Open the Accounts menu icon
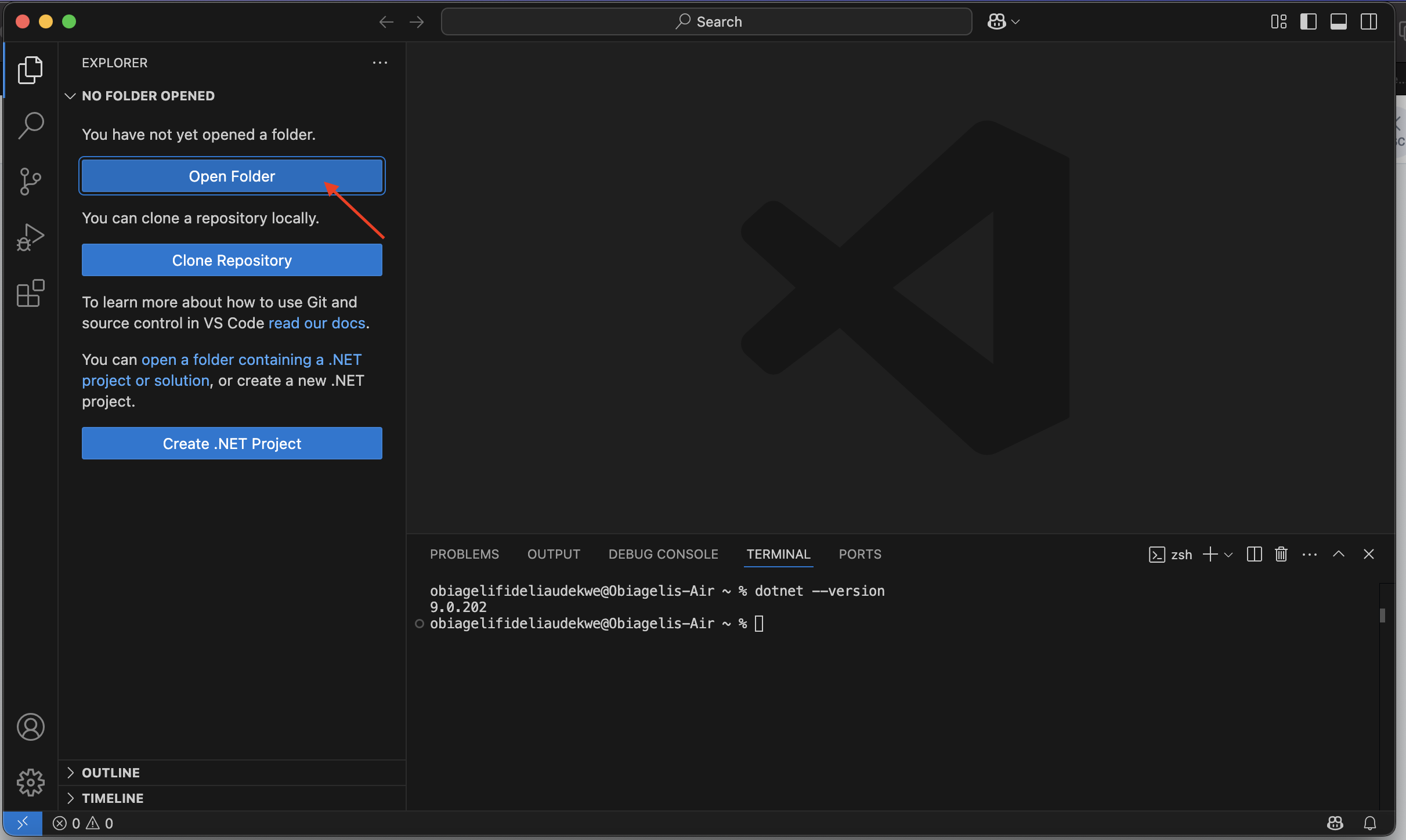The height and width of the screenshot is (840, 1406). [30, 727]
